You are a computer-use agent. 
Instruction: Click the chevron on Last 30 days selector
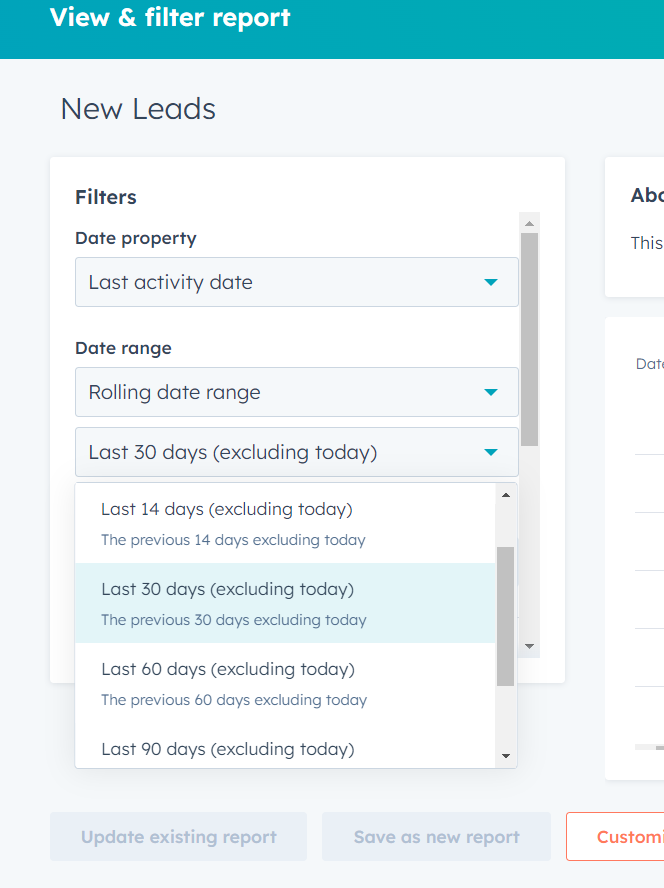491,452
